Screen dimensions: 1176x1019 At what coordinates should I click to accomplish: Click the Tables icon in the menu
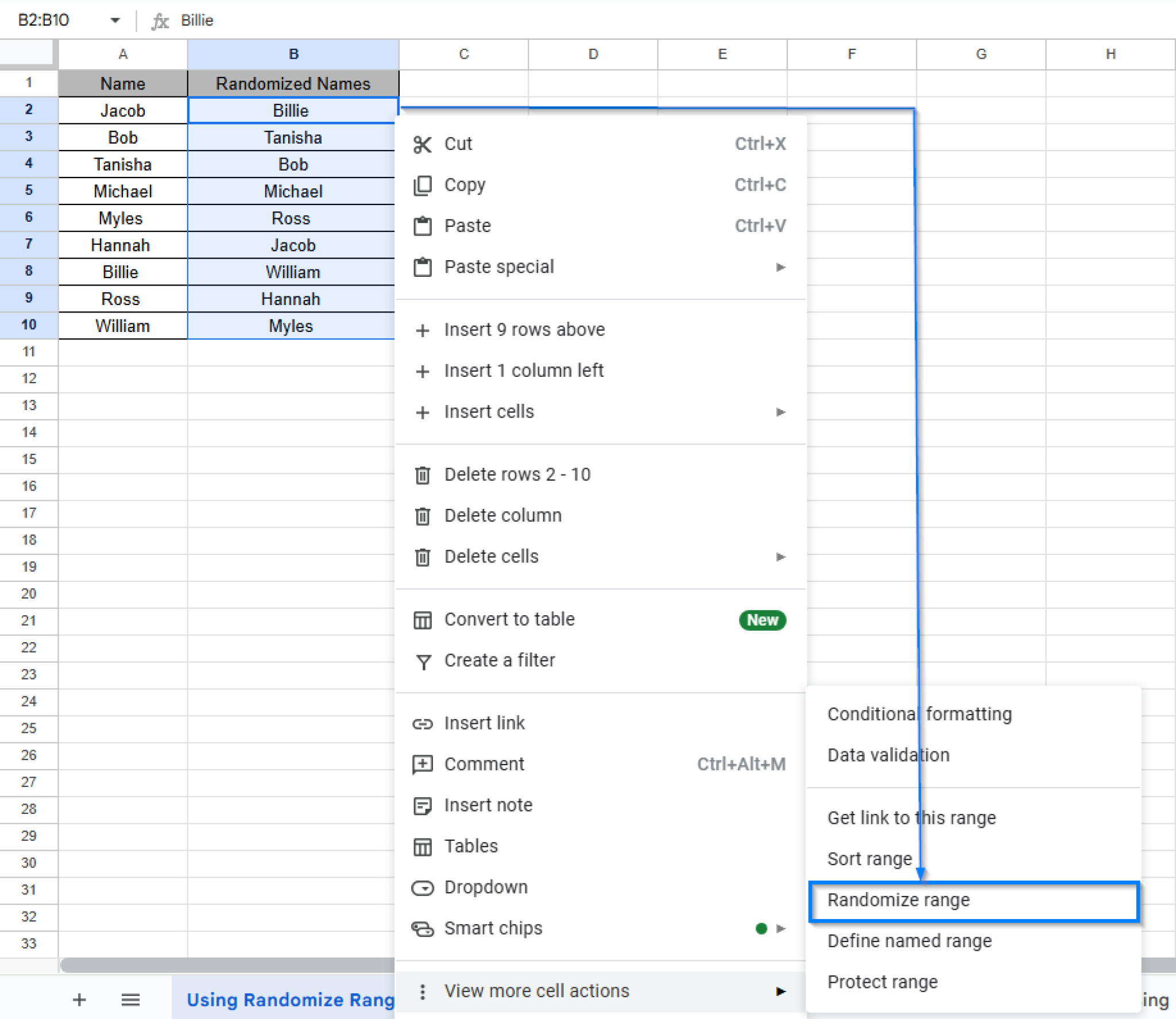(x=423, y=847)
